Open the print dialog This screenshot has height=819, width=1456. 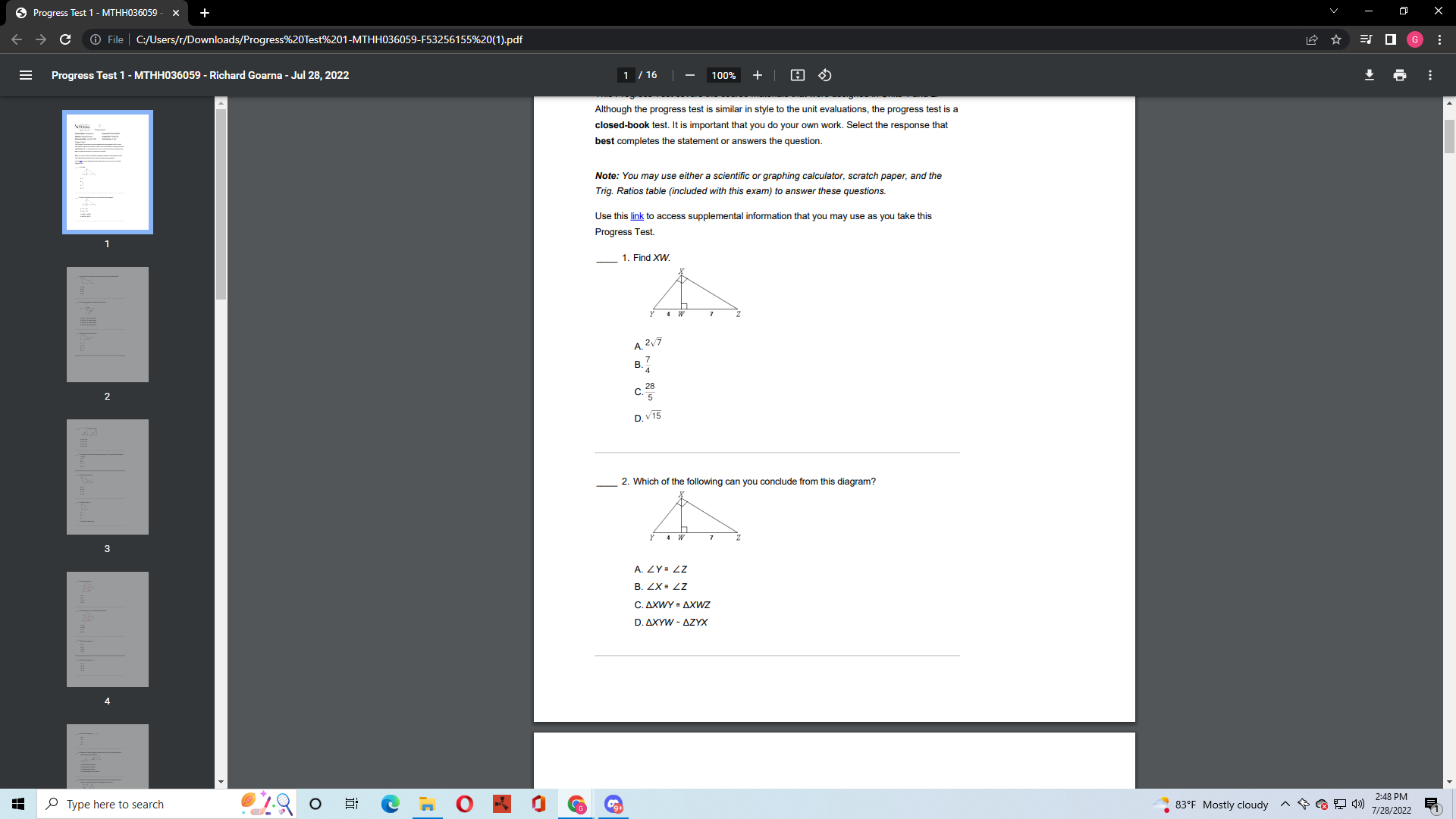(1400, 75)
